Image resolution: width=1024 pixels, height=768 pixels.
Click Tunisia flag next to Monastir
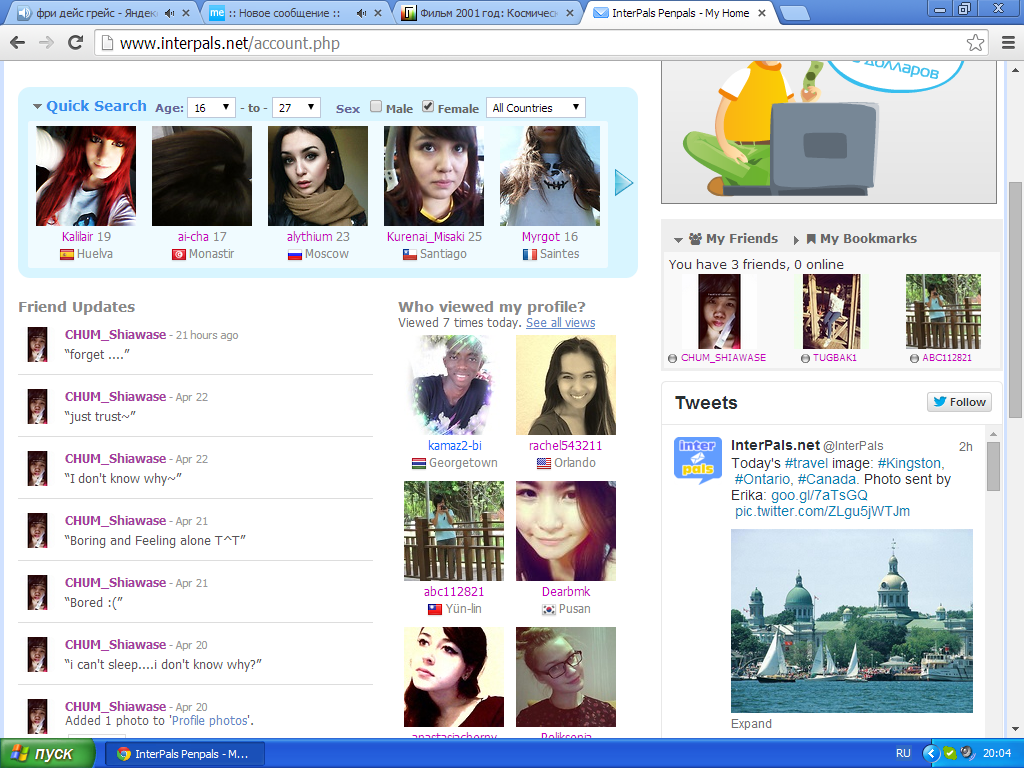179,255
